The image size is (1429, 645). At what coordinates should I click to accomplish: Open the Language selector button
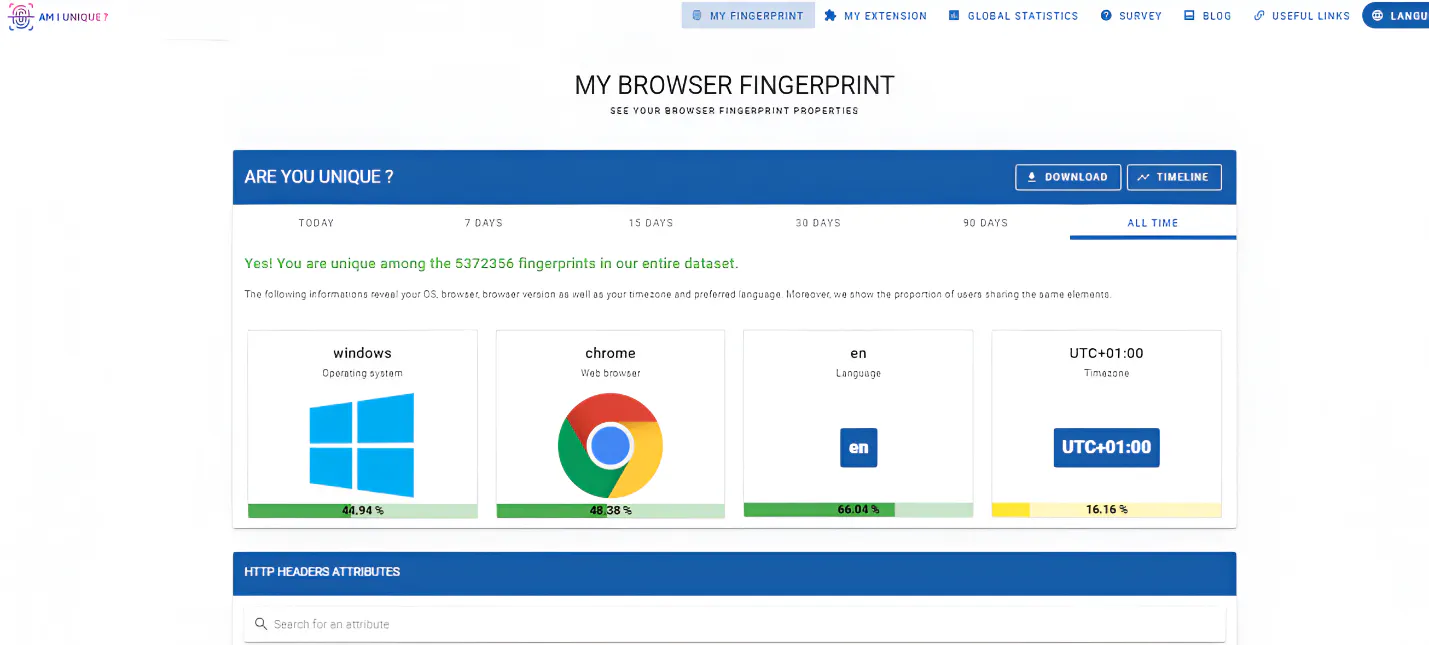[1396, 16]
